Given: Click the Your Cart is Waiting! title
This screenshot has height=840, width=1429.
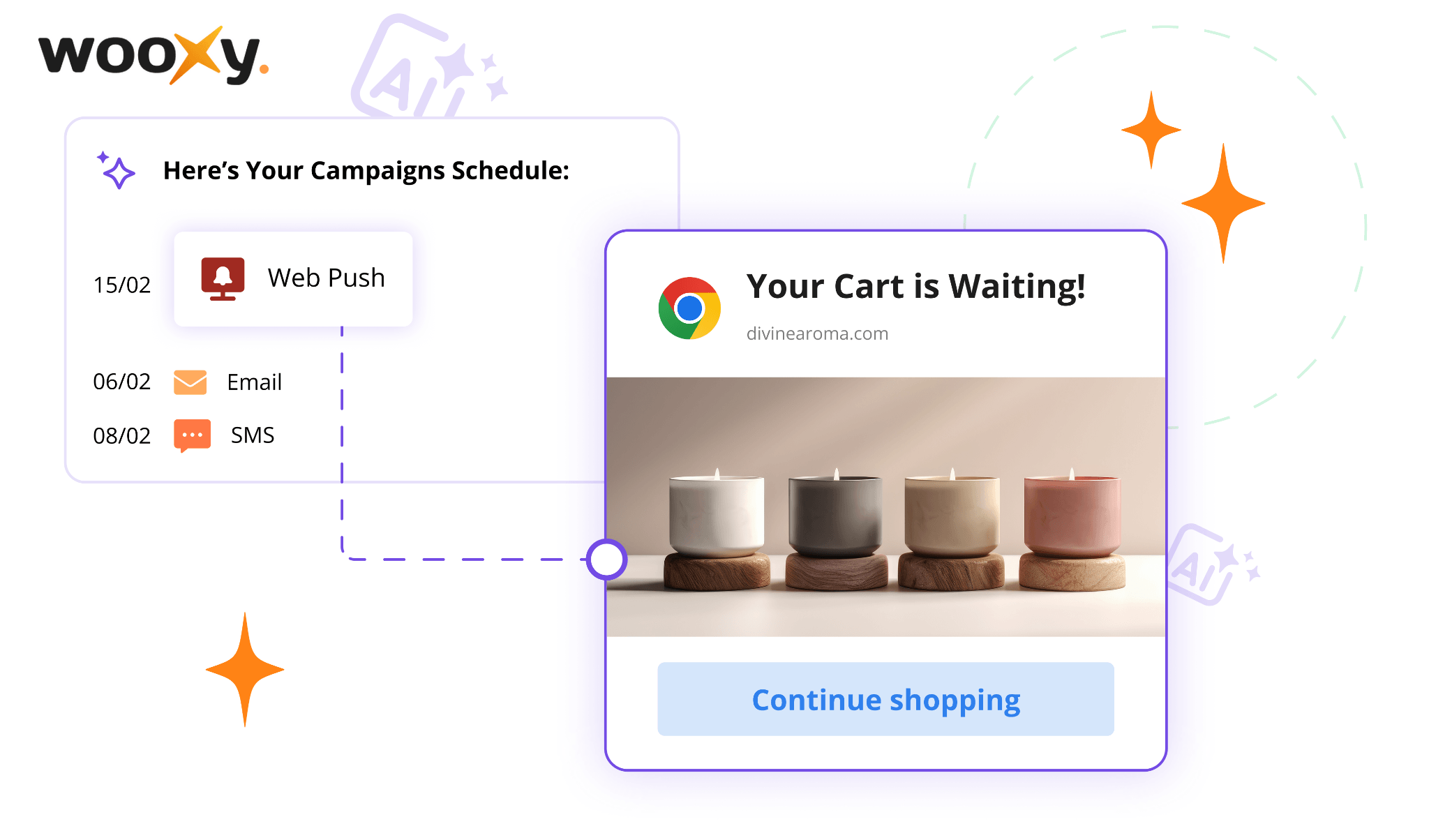Looking at the screenshot, I should coord(915,286).
